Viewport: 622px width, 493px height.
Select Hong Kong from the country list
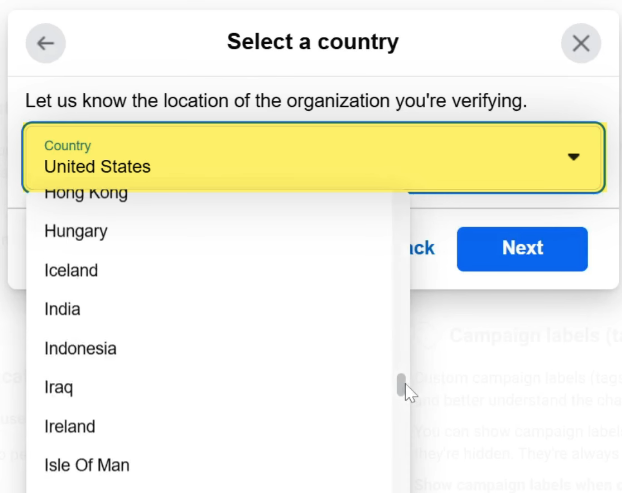tap(86, 194)
